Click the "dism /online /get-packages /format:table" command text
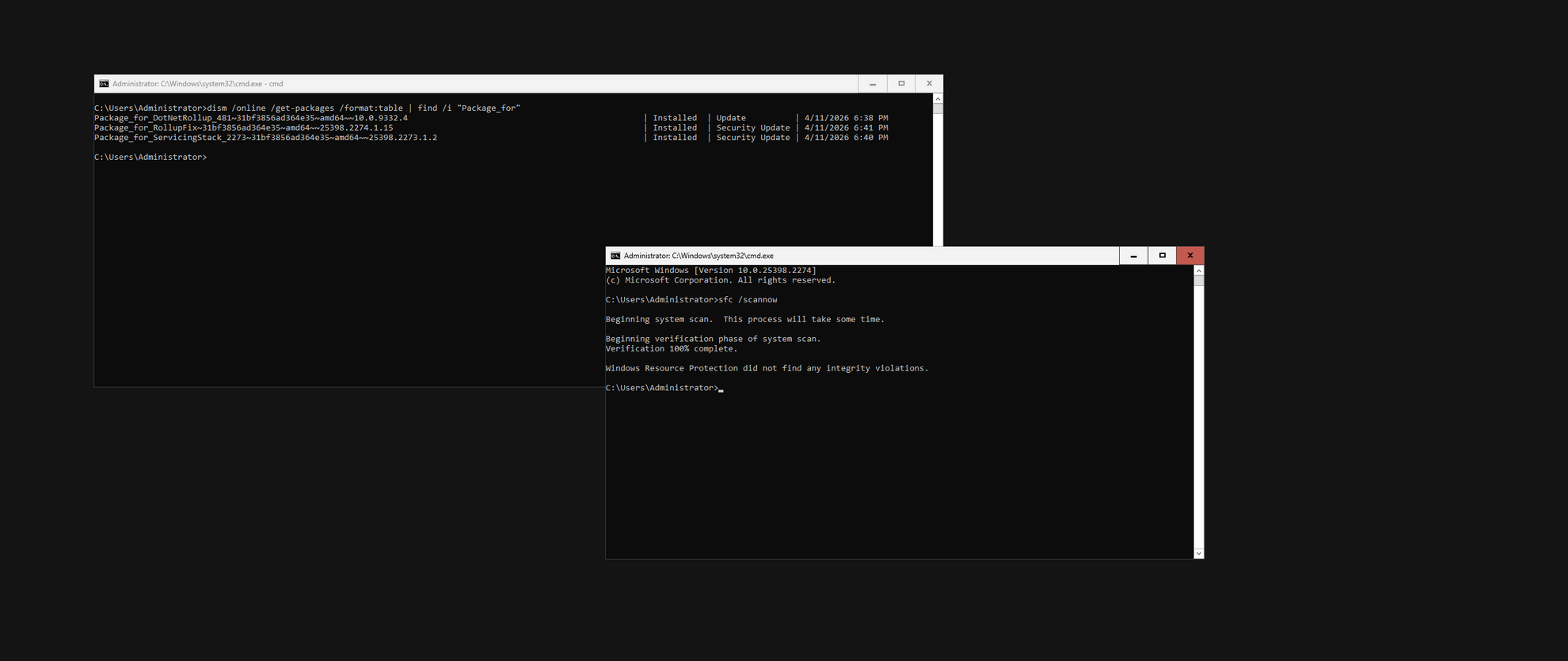The height and width of the screenshot is (661, 1568). click(x=305, y=108)
